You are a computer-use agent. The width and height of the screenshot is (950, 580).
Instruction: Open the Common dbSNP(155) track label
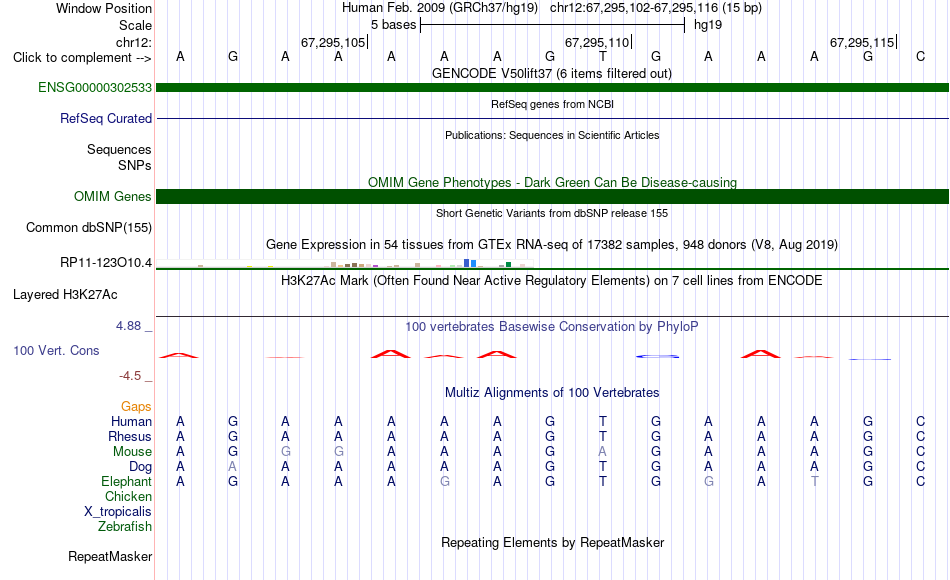click(x=88, y=227)
